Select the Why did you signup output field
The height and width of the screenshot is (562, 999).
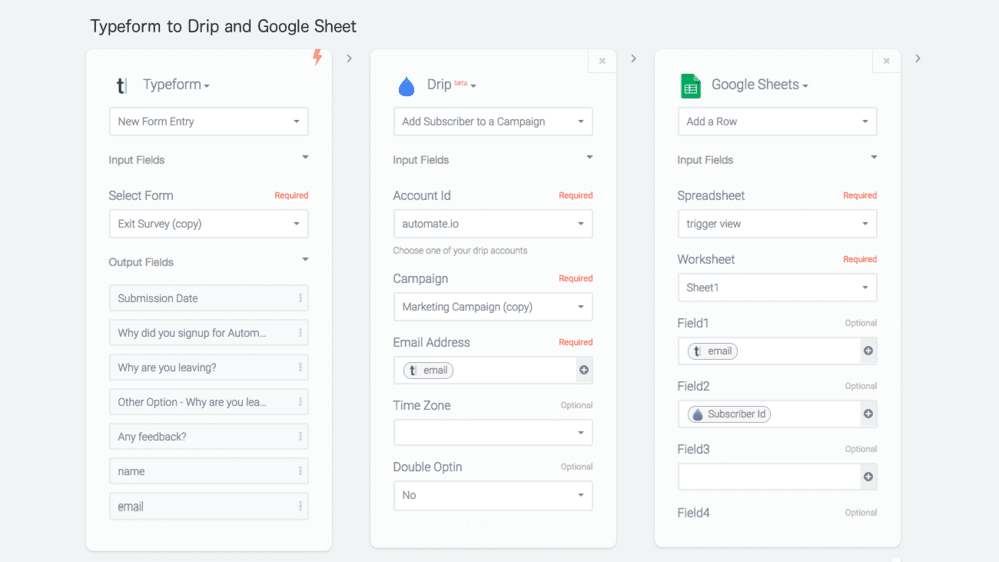(x=209, y=333)
